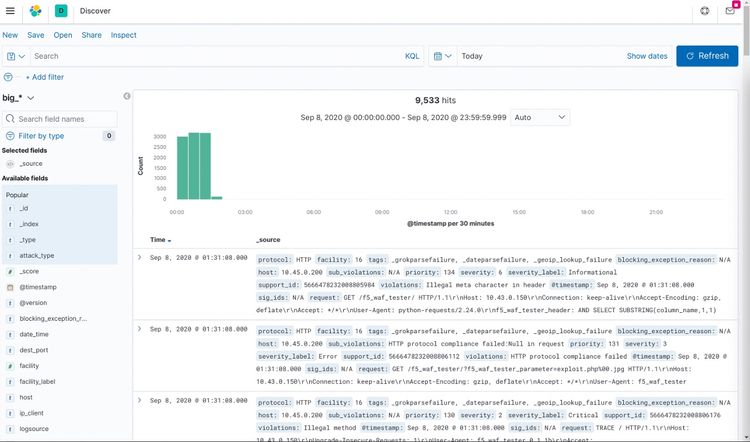This screenshot has width=750, height=442.
Task: Sort by the Time column header
Action: (158, 240)
